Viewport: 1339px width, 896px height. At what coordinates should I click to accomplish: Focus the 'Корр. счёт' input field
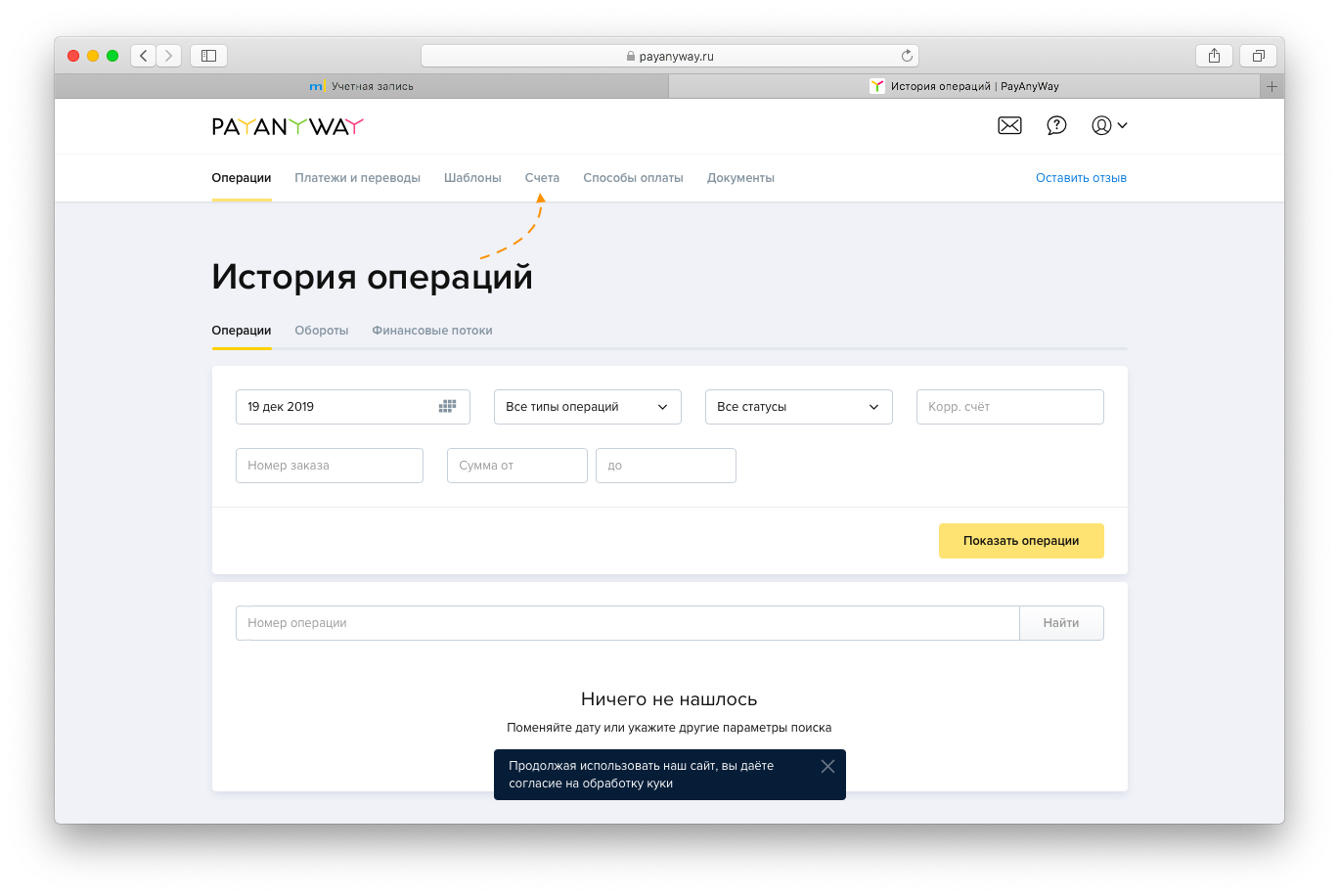click(1009, 407)
